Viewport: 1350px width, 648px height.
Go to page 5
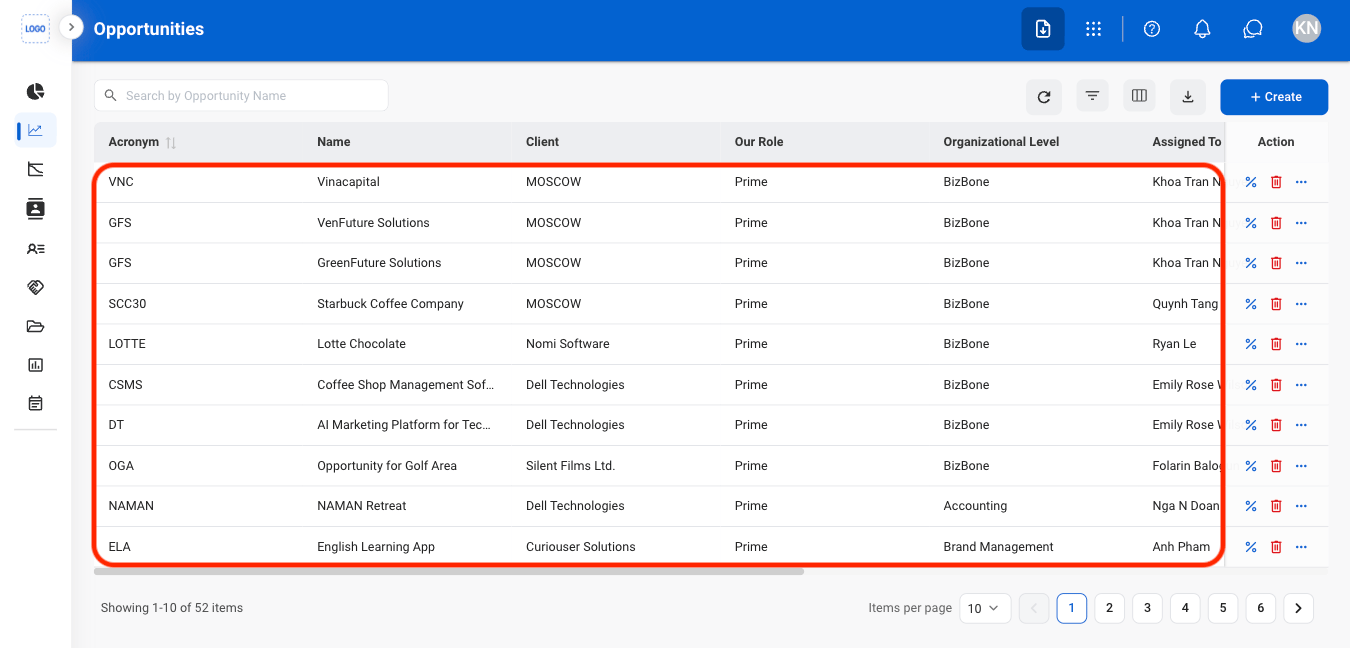1223,608
